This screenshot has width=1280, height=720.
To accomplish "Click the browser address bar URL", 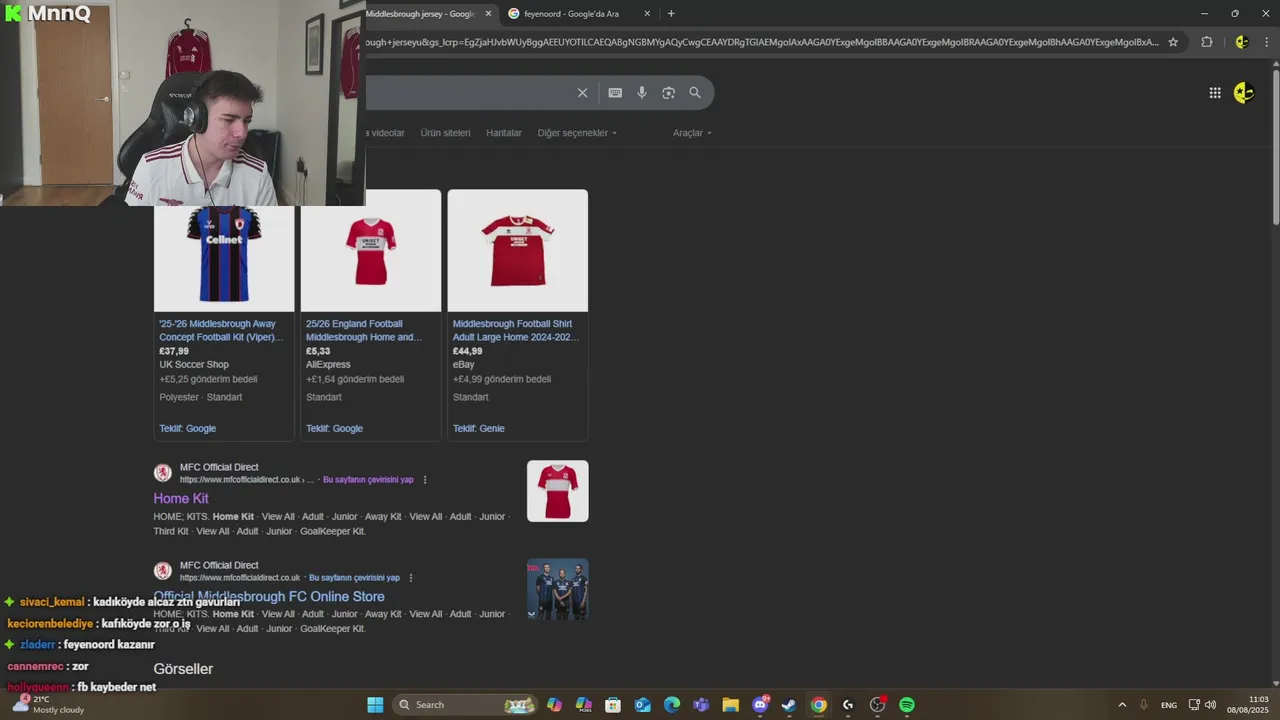I will pos(762,42).
